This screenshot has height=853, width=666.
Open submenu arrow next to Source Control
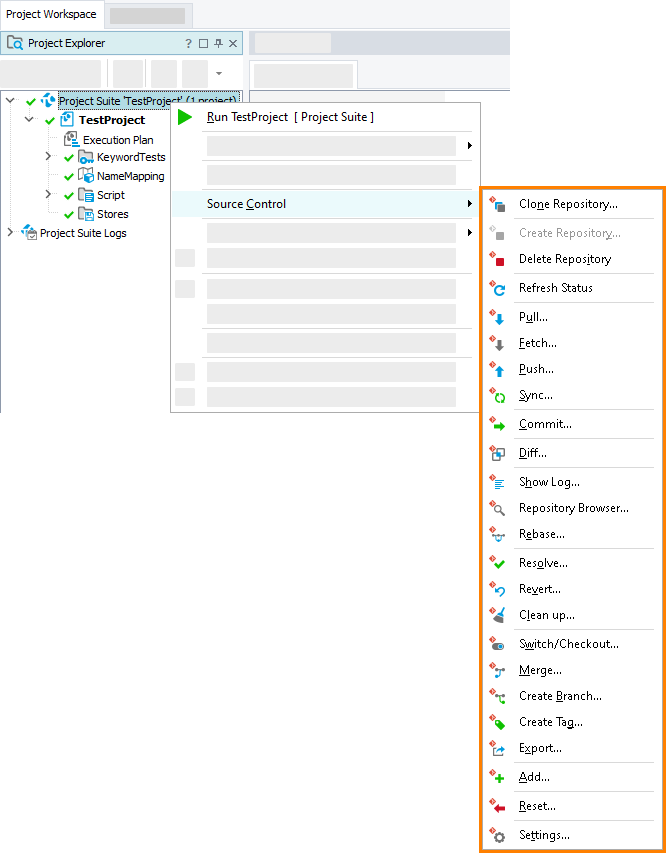pos(469,203)
